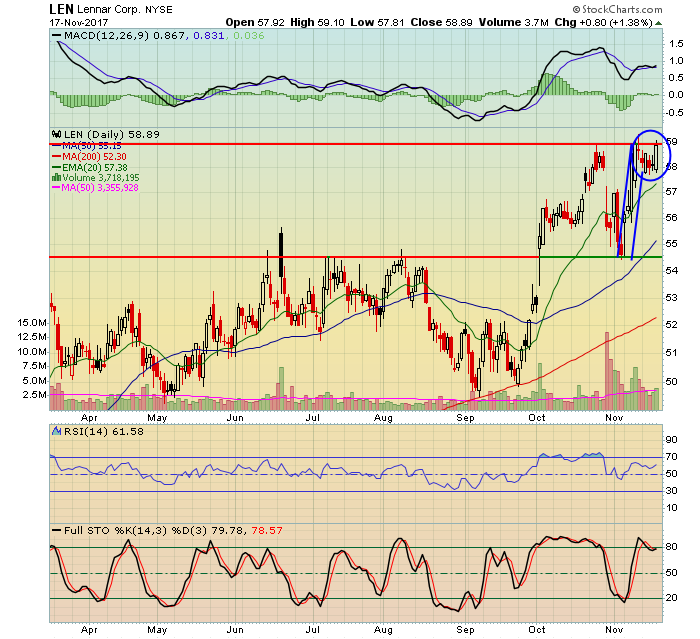Click the "LEN (Daily) 58.89" panel label

[x=112, y=134]
